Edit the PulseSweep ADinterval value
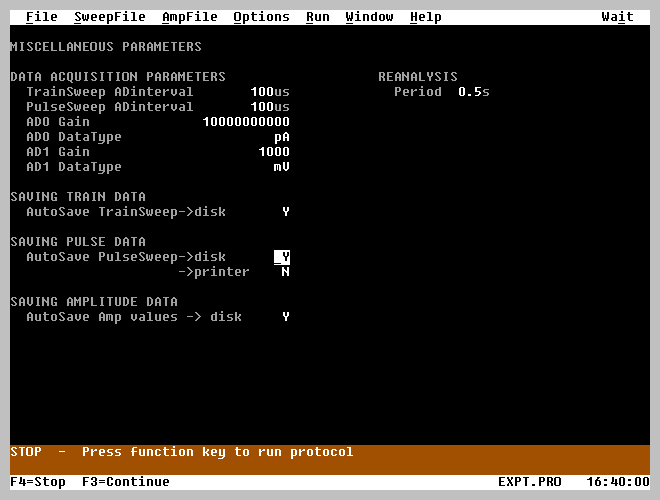660x500 pixels. point(269,107)
